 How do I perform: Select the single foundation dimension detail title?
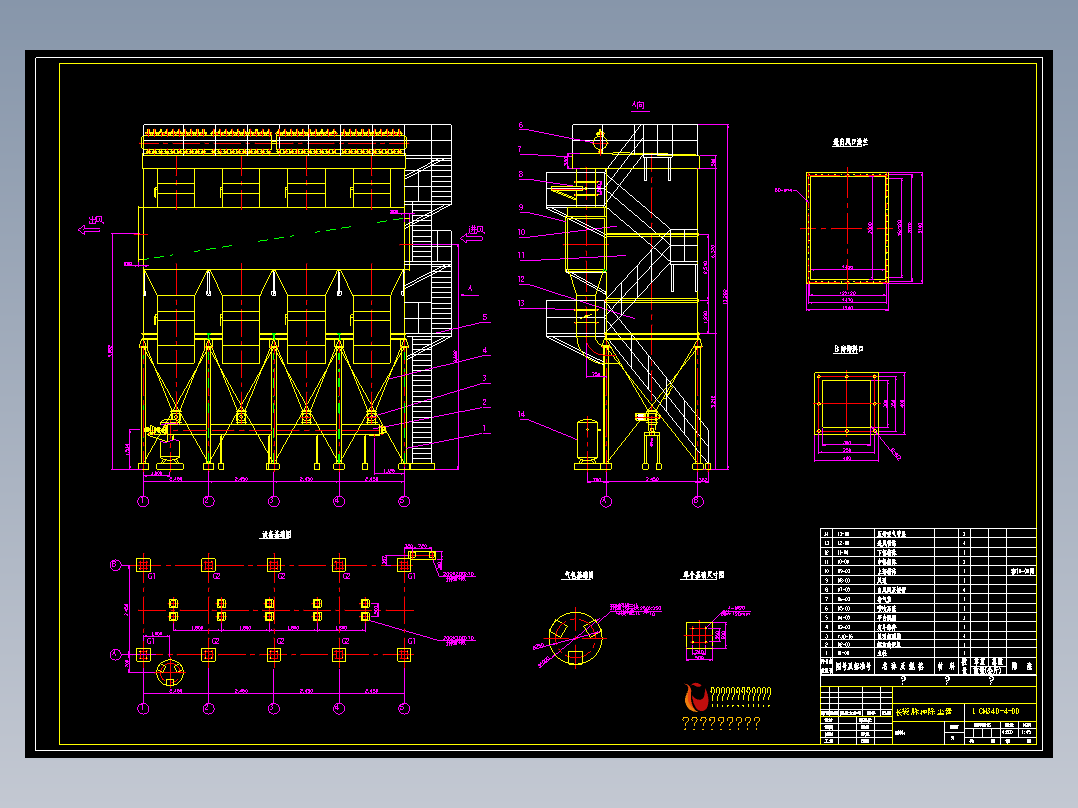coord(703,575)
